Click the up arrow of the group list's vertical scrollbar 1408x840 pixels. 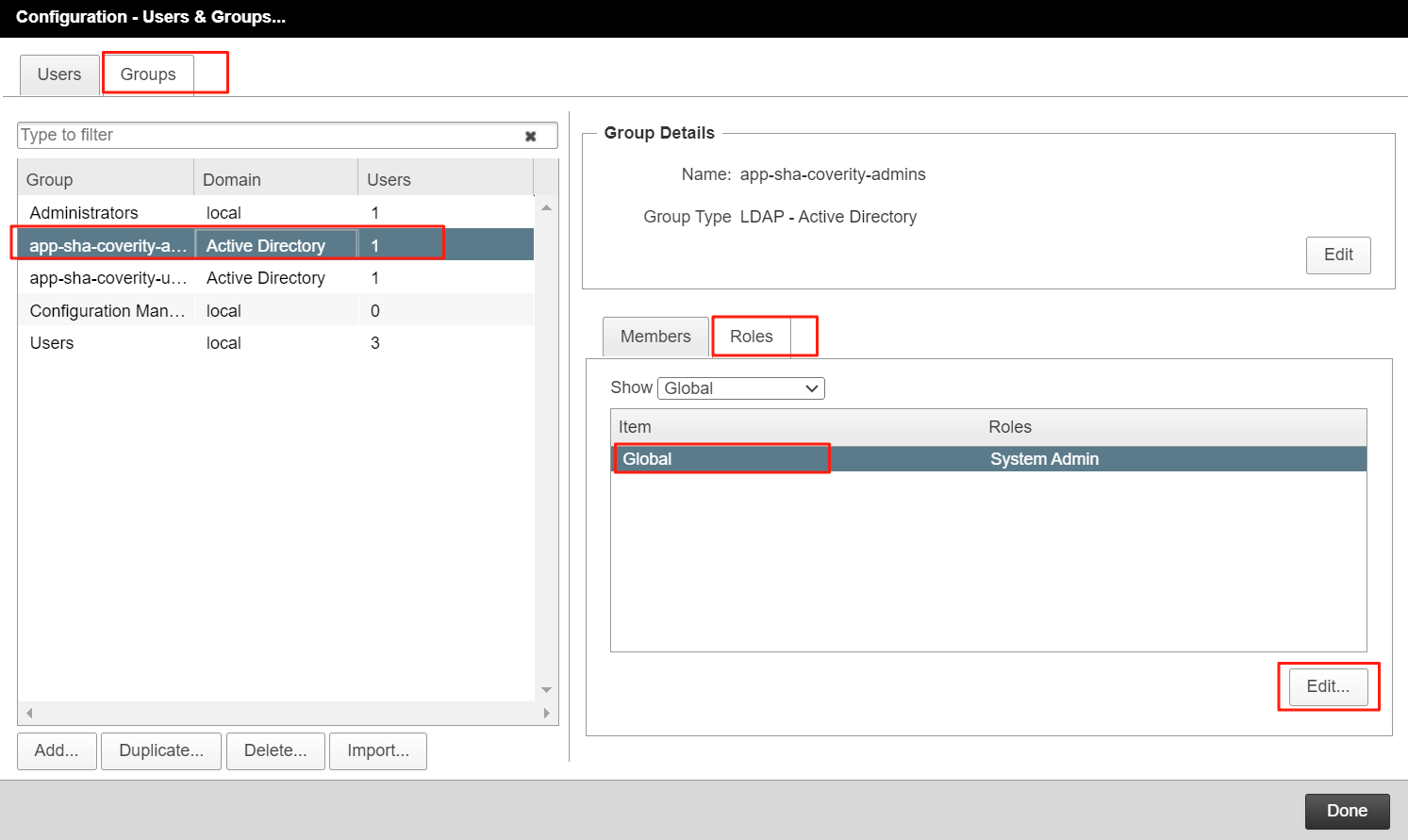(x=546, y=207)
